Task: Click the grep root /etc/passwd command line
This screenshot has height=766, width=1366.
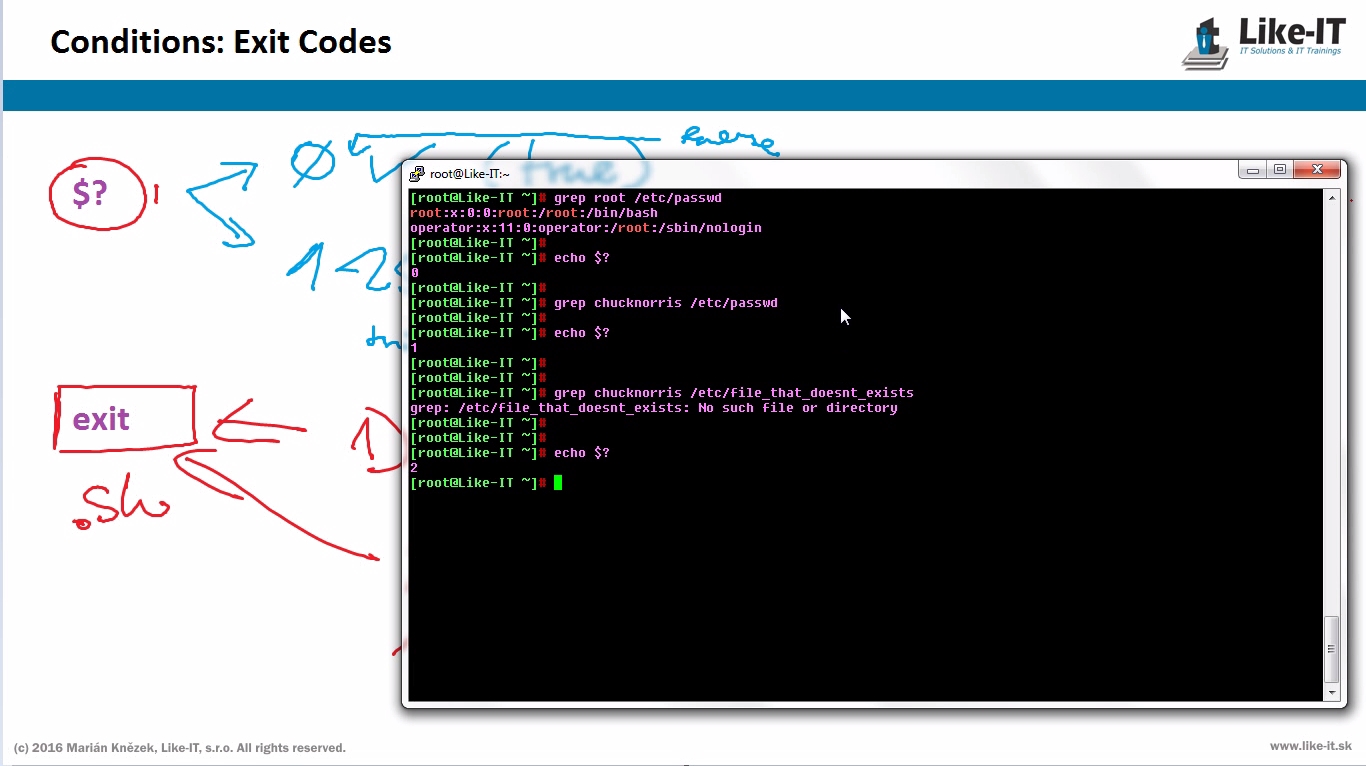Action: point(637,198)
